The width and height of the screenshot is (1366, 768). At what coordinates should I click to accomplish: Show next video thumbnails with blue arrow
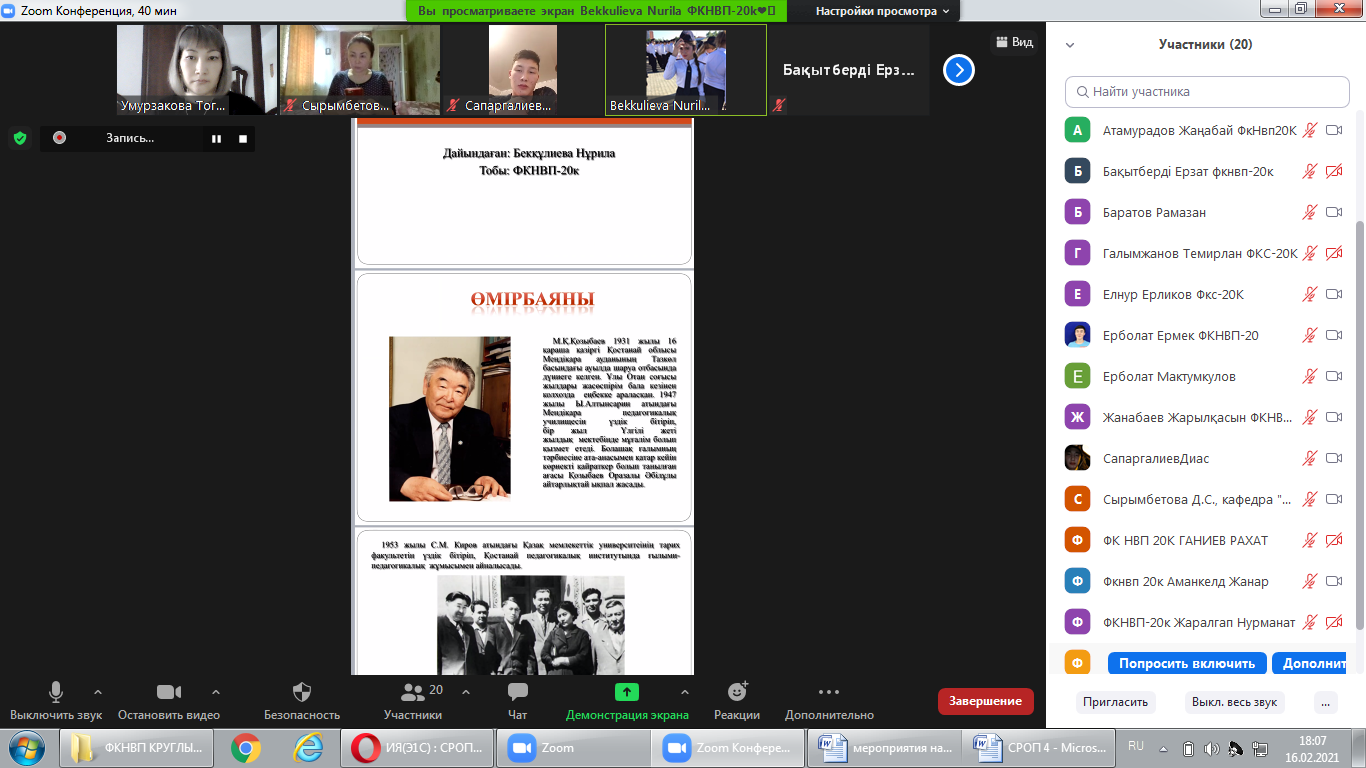(x=959, y=70)
